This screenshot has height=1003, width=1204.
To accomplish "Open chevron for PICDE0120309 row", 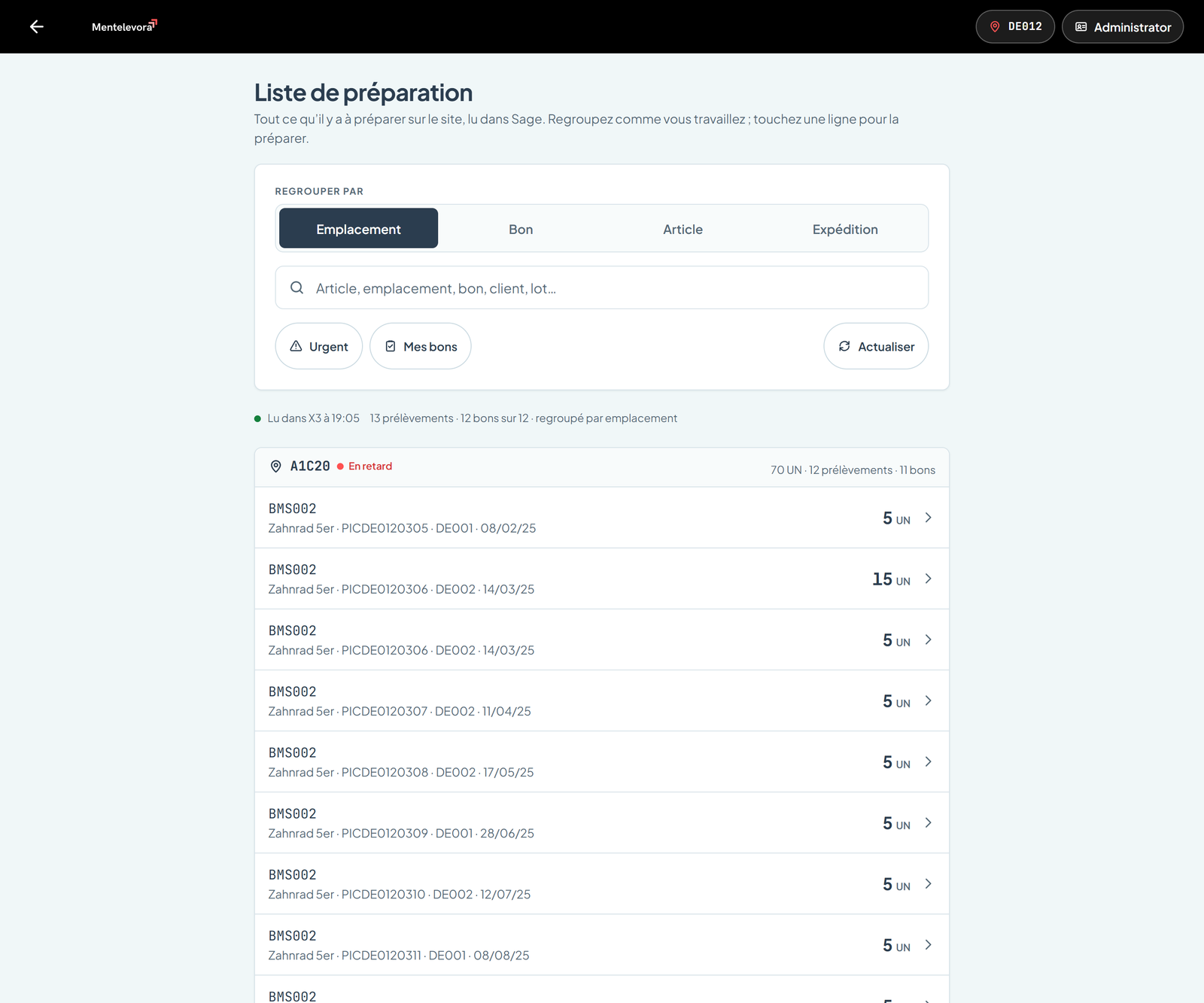I will click(x=929, y=822).
